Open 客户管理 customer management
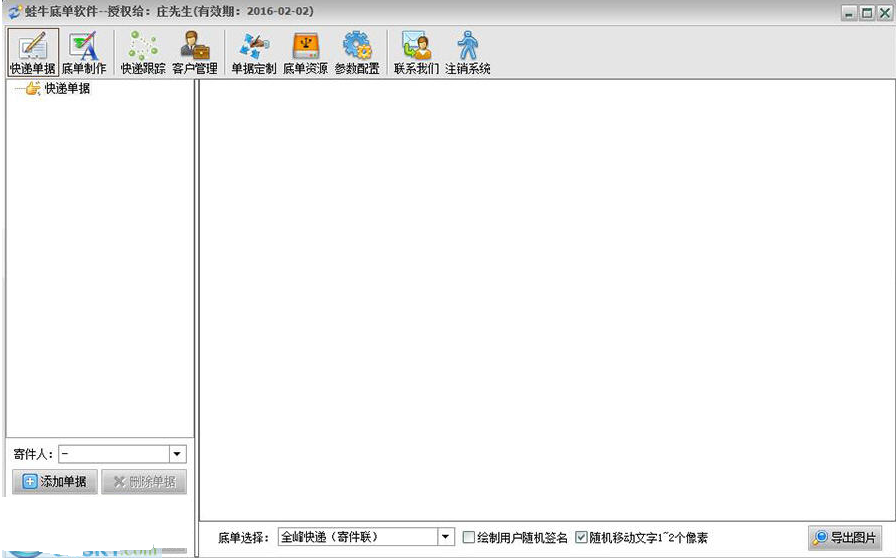The width and height of the screenshot is (896, 558). (x=194, y=52)
